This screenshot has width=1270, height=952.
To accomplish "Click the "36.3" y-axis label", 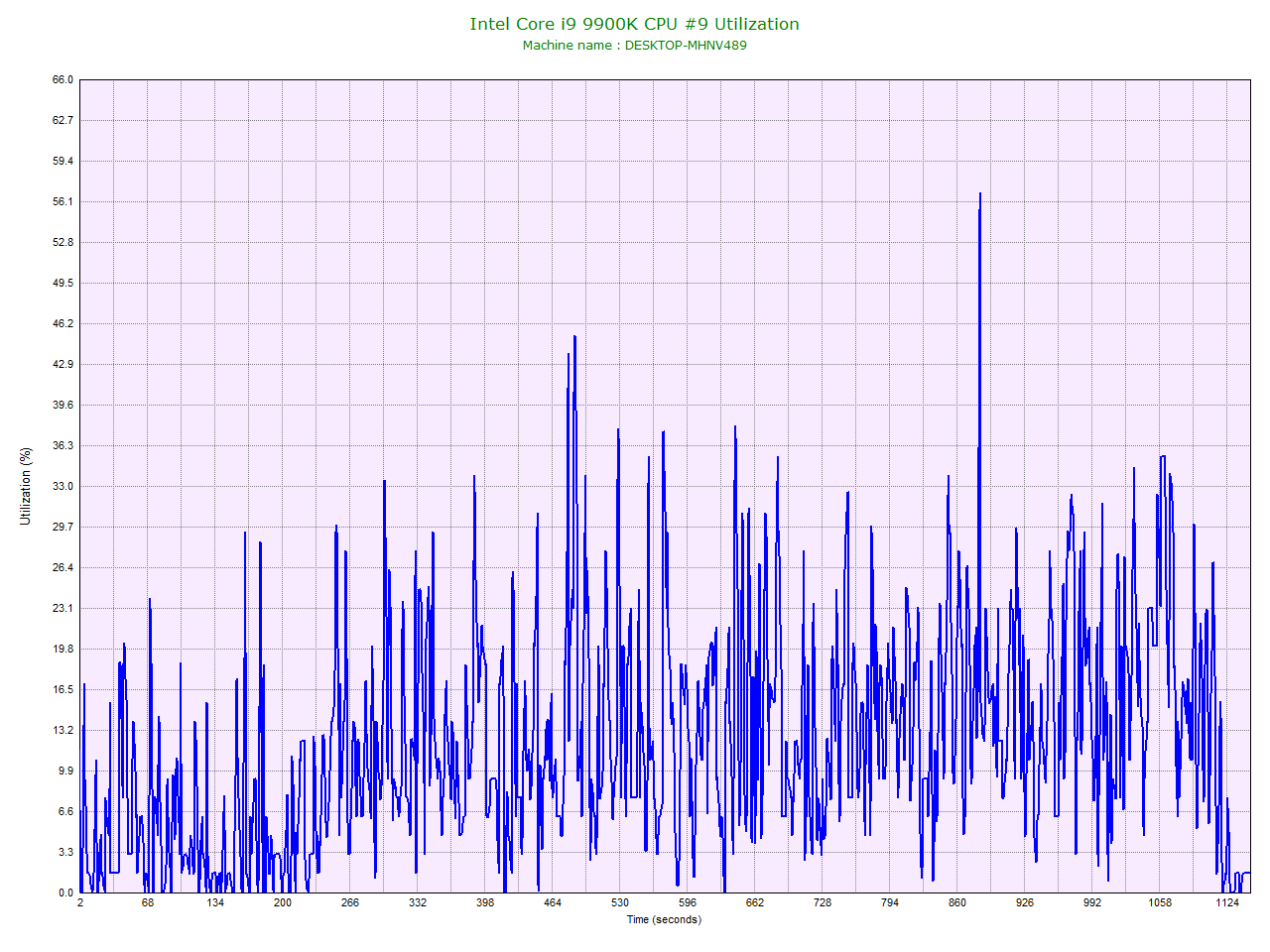I will tap(63, 446).
